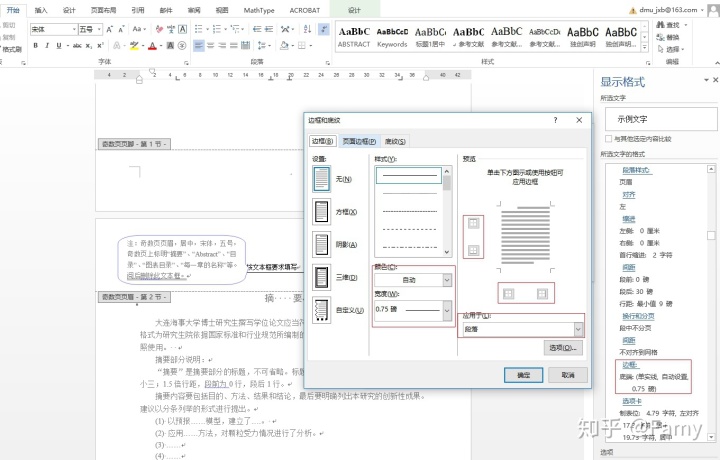Justify text alignment
720x460 pixels.
coord(233,45)
